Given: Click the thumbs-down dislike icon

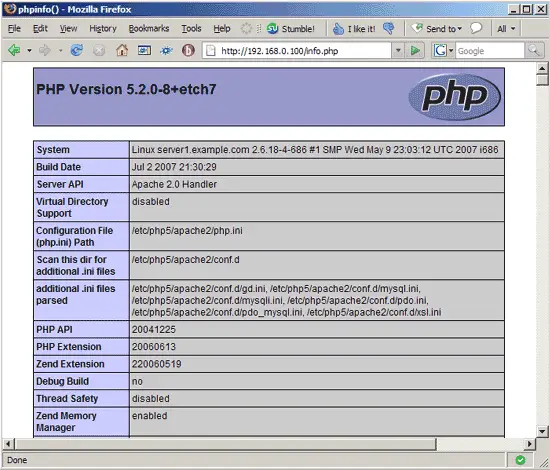Looking at the screenshot, I should pos(389,28).
